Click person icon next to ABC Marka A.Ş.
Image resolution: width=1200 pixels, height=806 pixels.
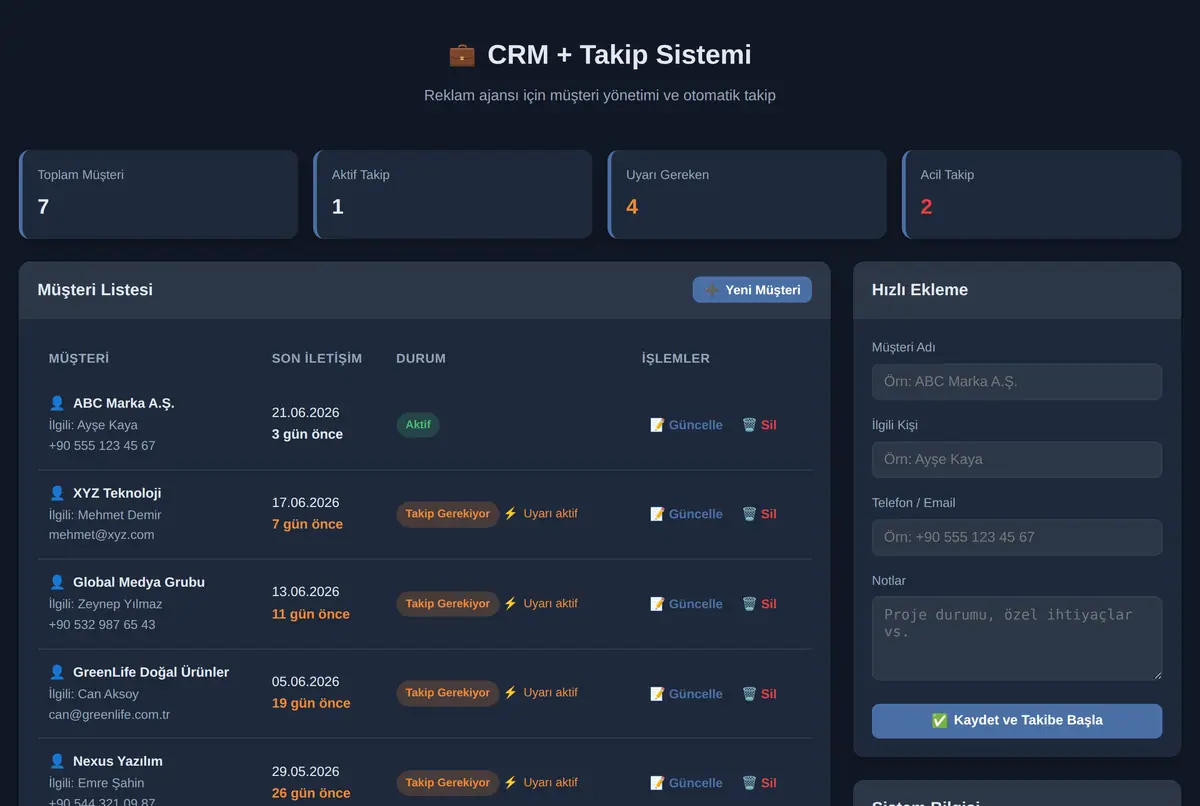coord(57,403)
